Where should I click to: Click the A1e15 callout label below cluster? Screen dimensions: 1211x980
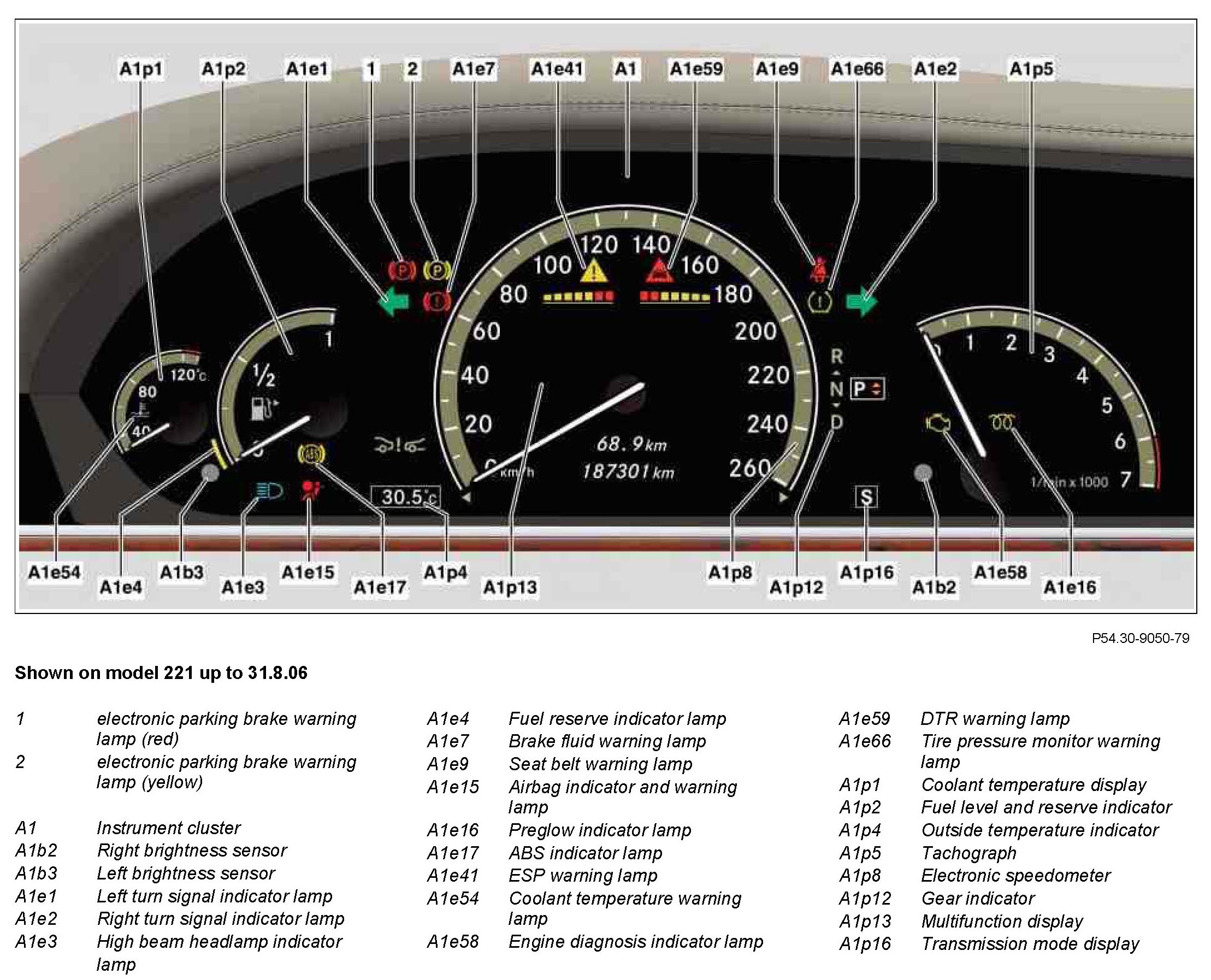pos(308,572)
